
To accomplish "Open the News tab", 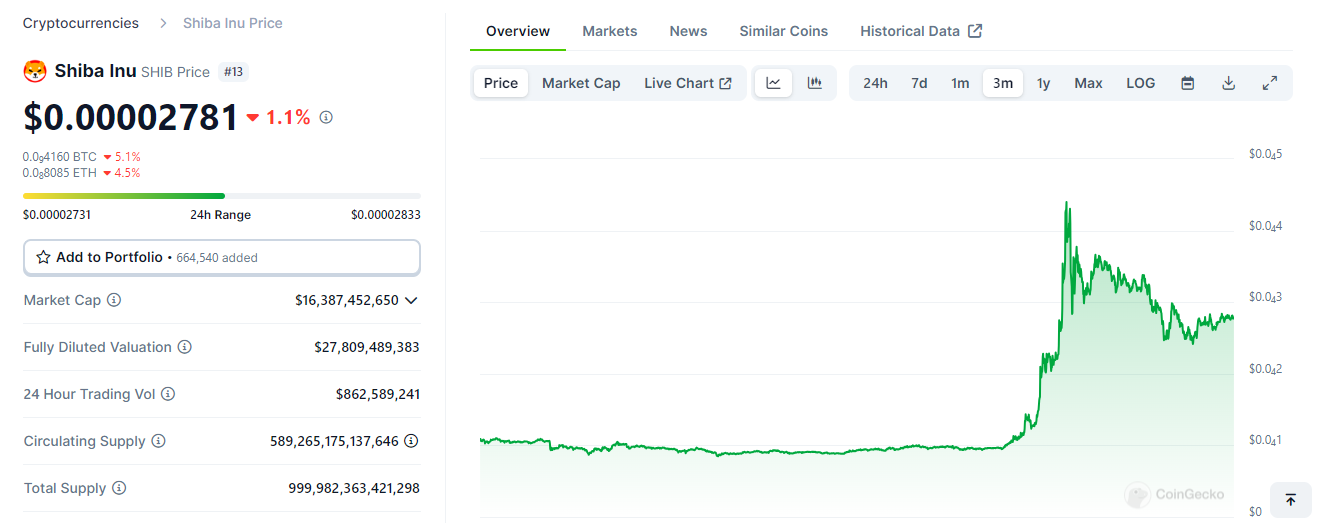I will pos(689,31).
